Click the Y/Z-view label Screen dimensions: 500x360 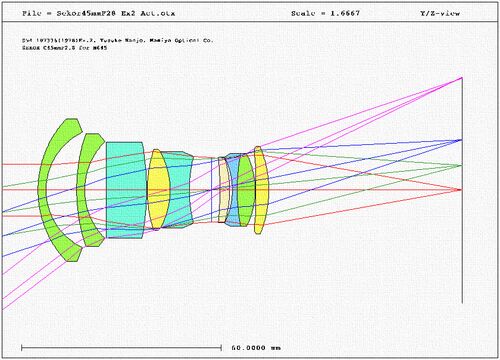point(440,13)
